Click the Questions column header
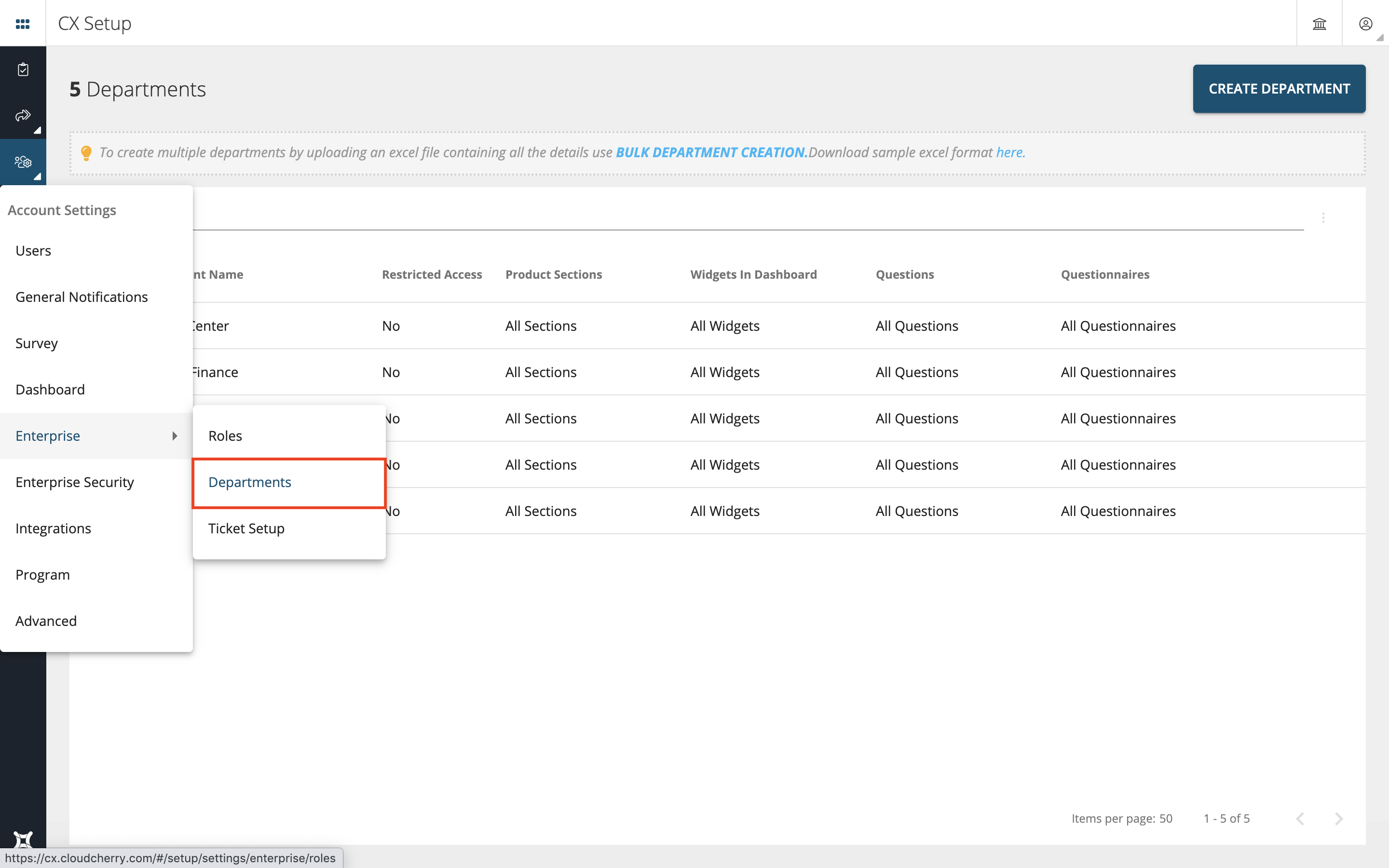 coord(905,274)
